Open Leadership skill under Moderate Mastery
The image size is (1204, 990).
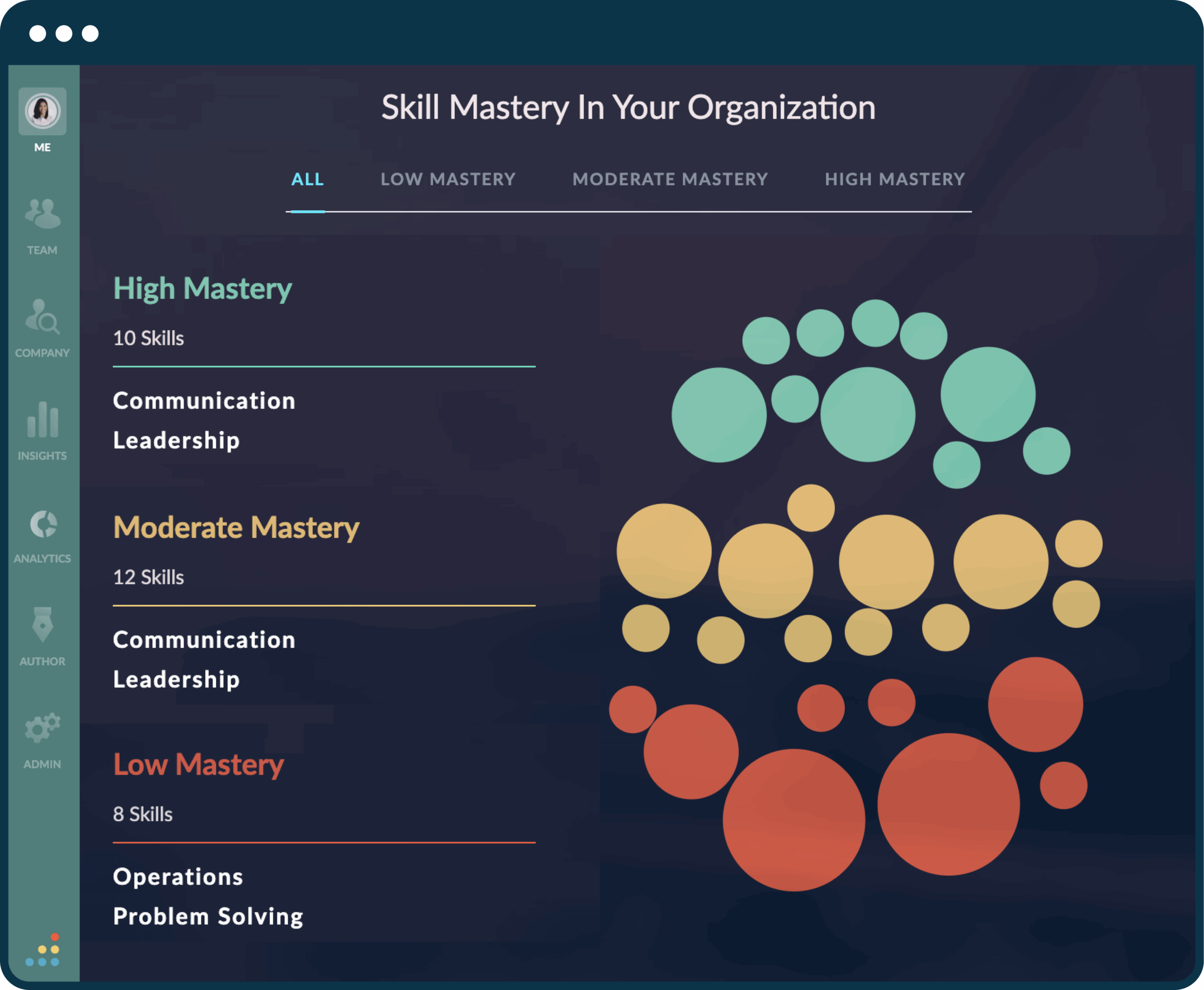click(x=176, y=679)
